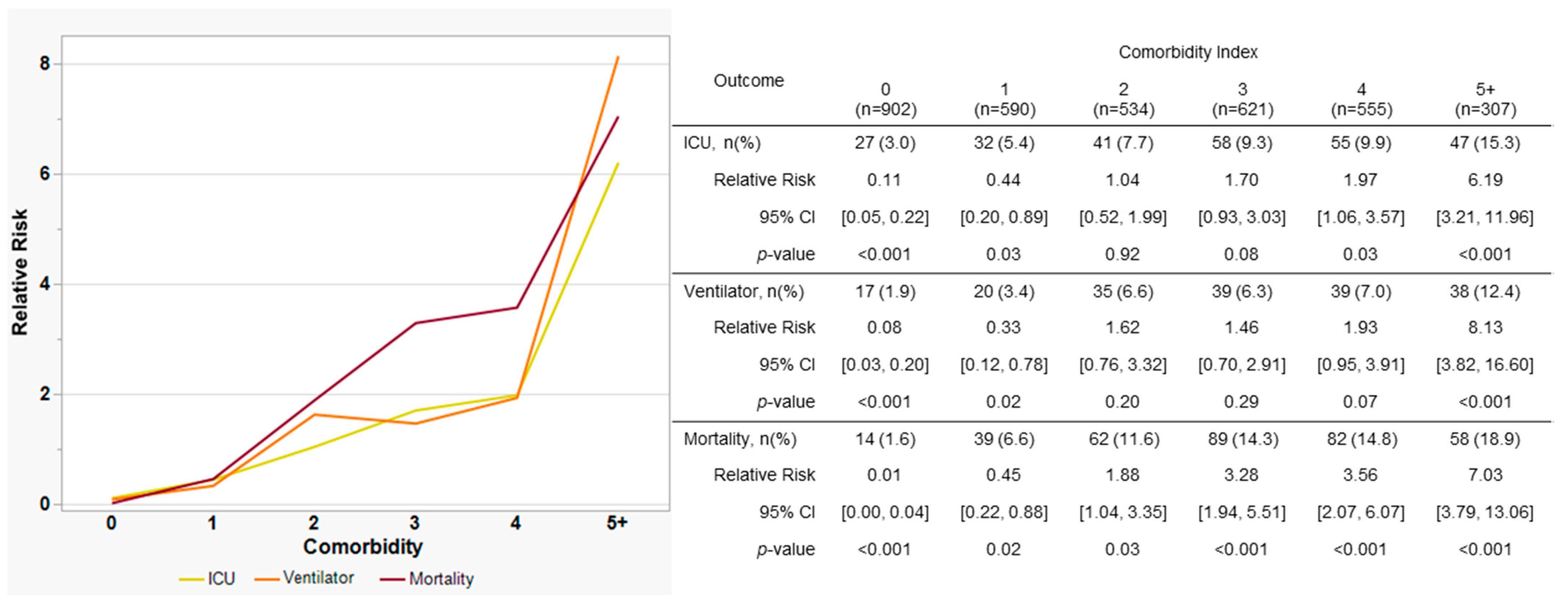Click the Comorbidity Index table header
Screen dimensions: 1568x603
pyautogui.click(x=1188, y=52)
